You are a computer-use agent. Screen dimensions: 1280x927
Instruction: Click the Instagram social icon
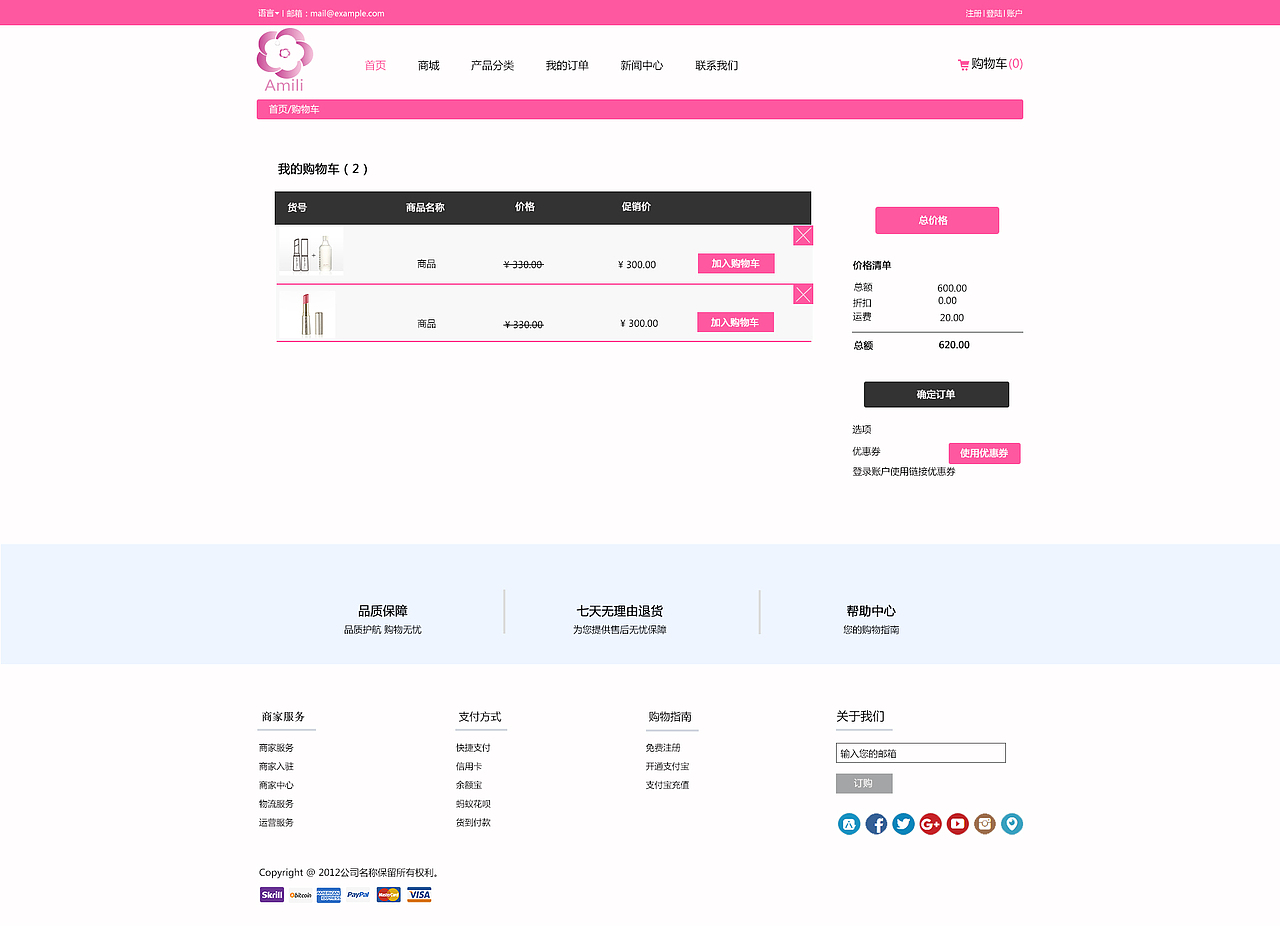click(984, 823)
